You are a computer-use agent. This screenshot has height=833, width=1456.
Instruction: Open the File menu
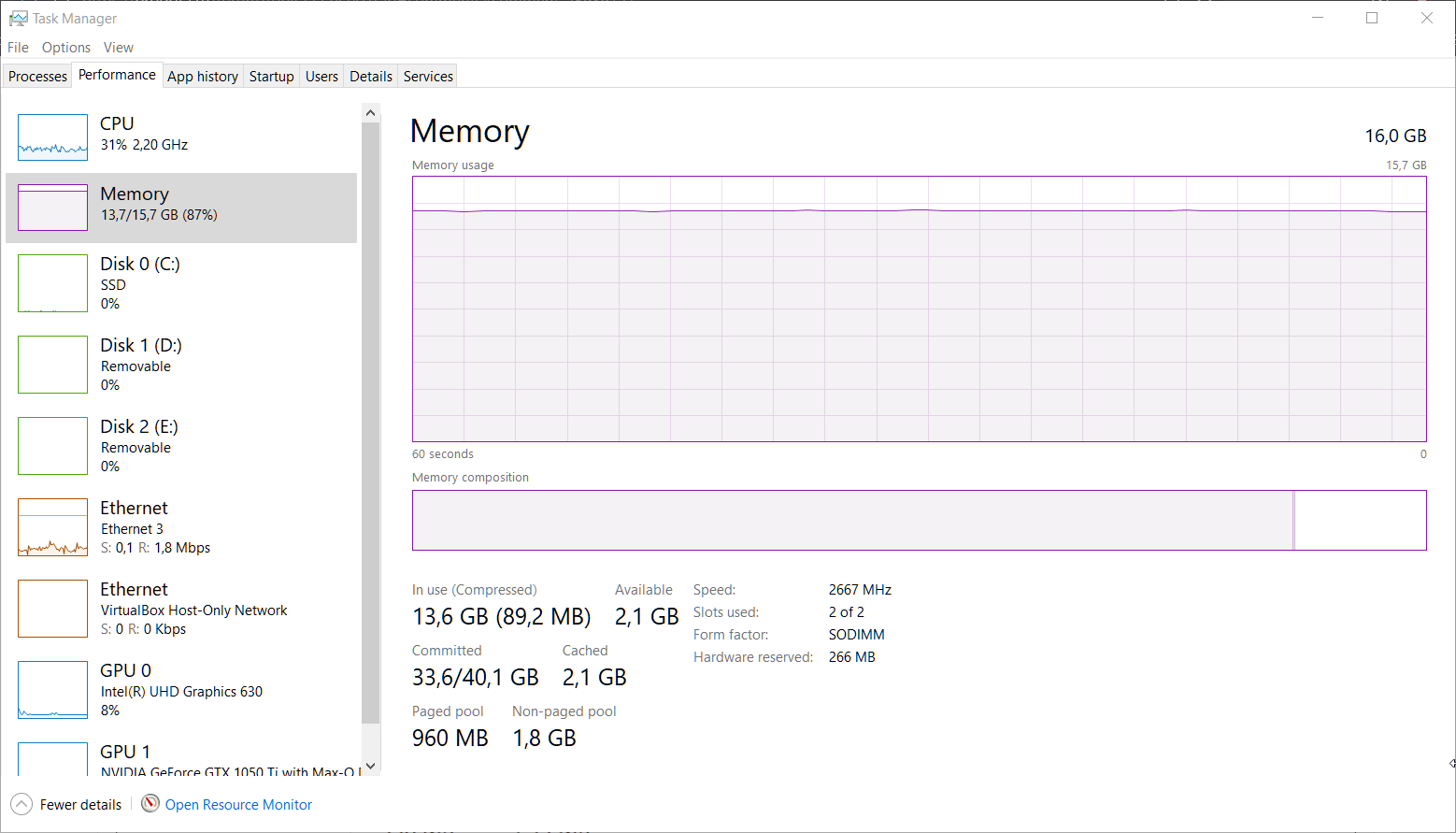point(18,48)
